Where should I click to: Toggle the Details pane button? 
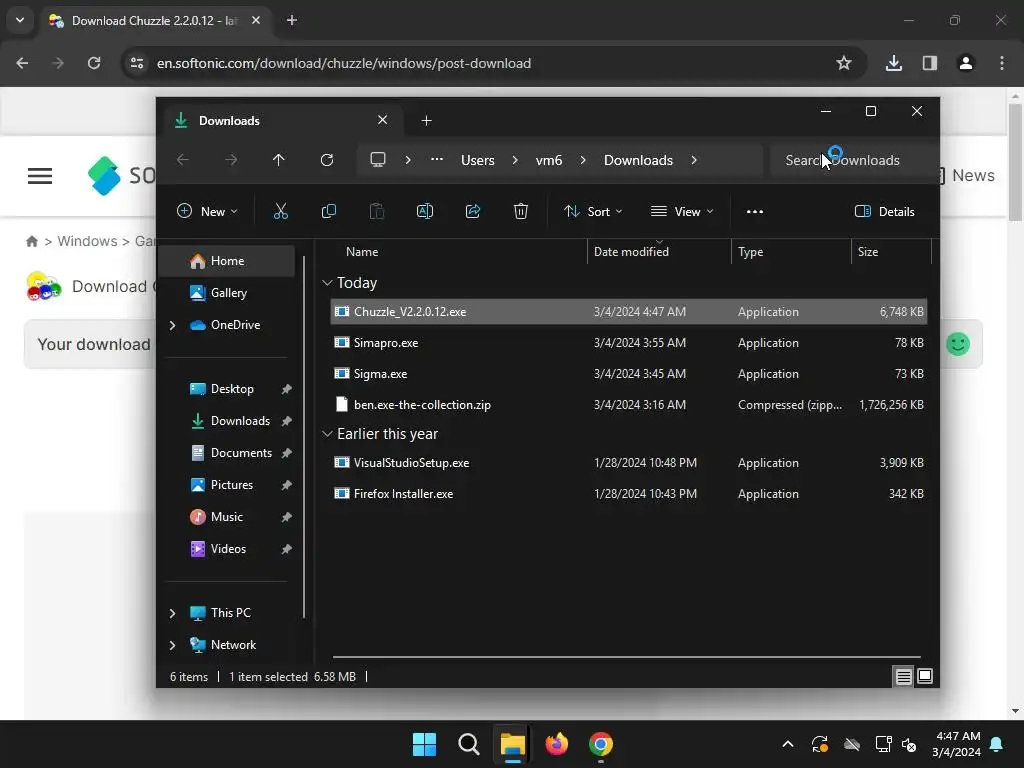[x=884, y=212]
